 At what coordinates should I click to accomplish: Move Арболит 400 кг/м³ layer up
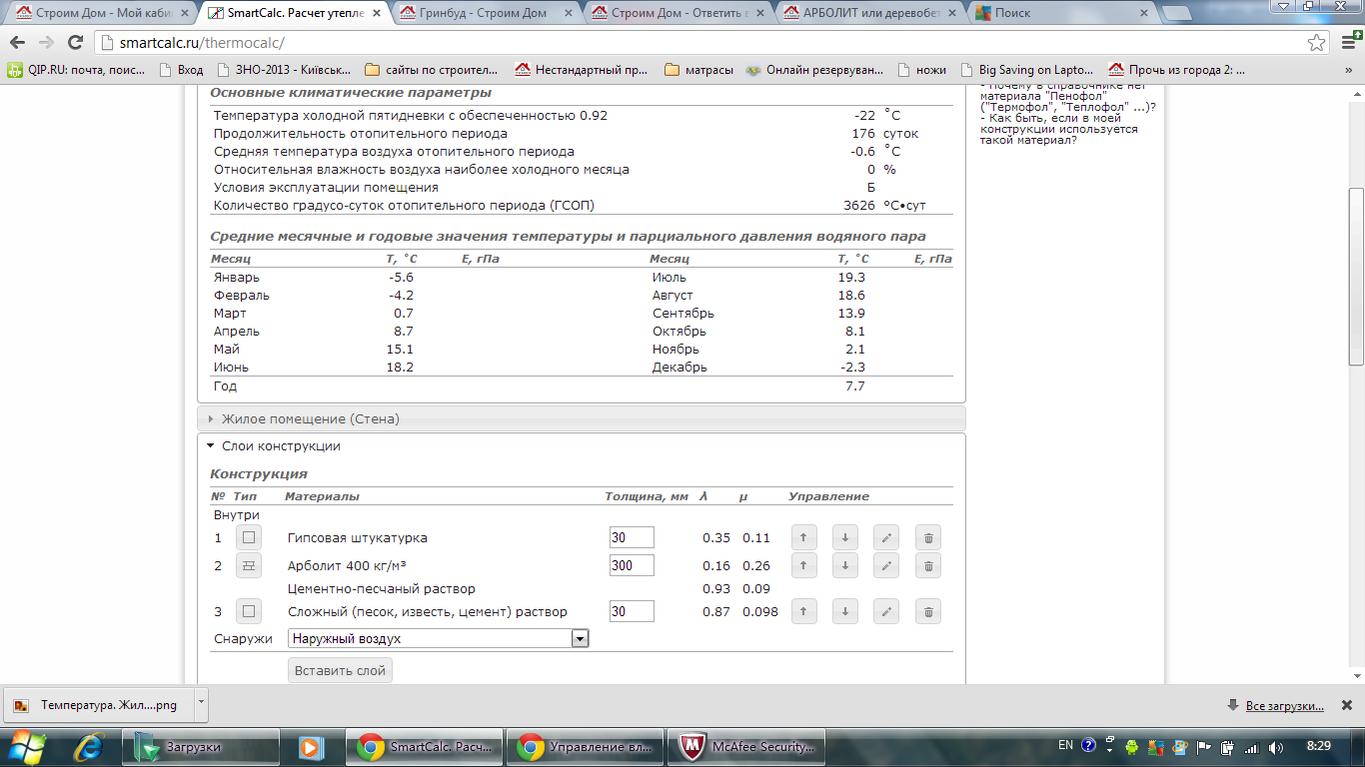(804, 566)
